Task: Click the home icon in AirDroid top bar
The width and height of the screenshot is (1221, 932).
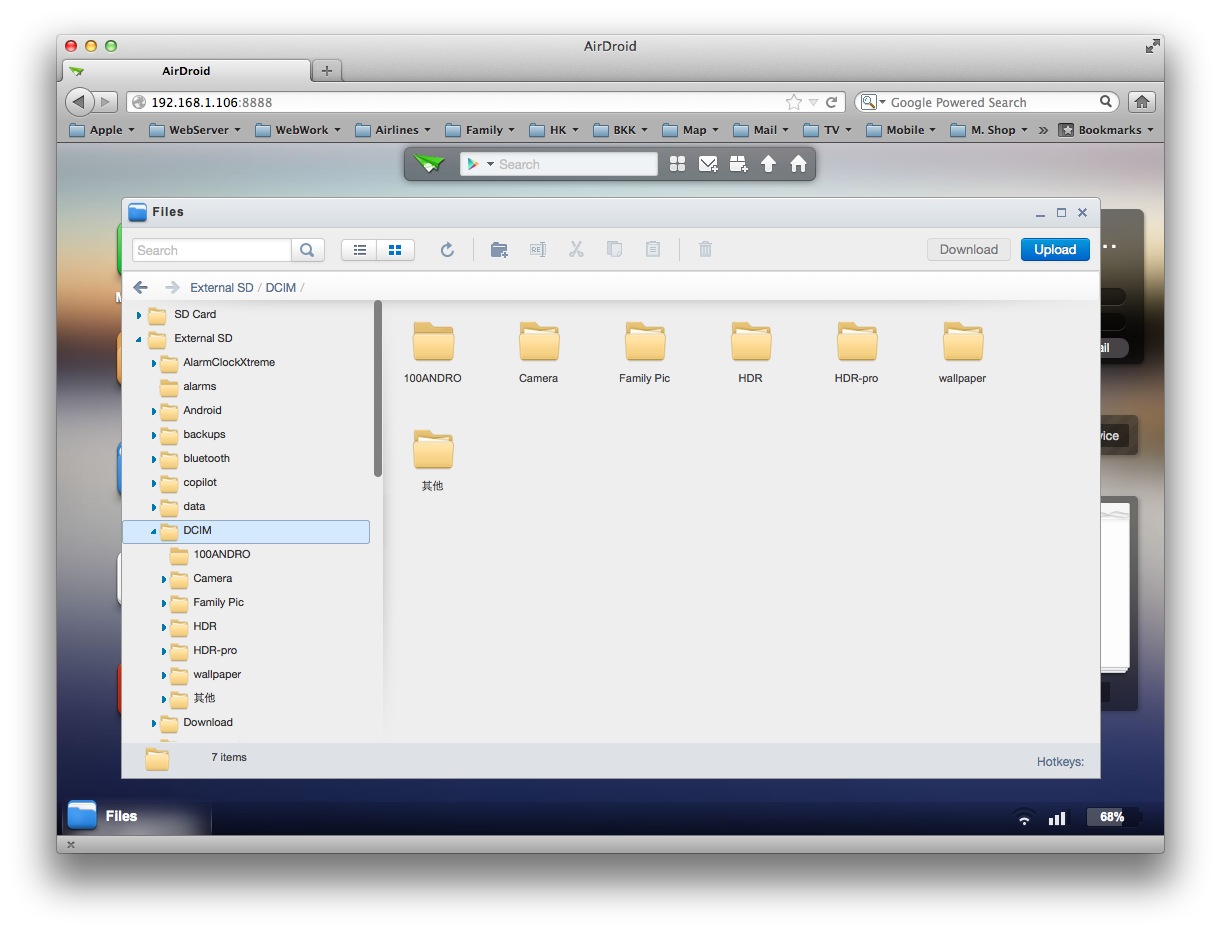Action: tap(798, 164)
